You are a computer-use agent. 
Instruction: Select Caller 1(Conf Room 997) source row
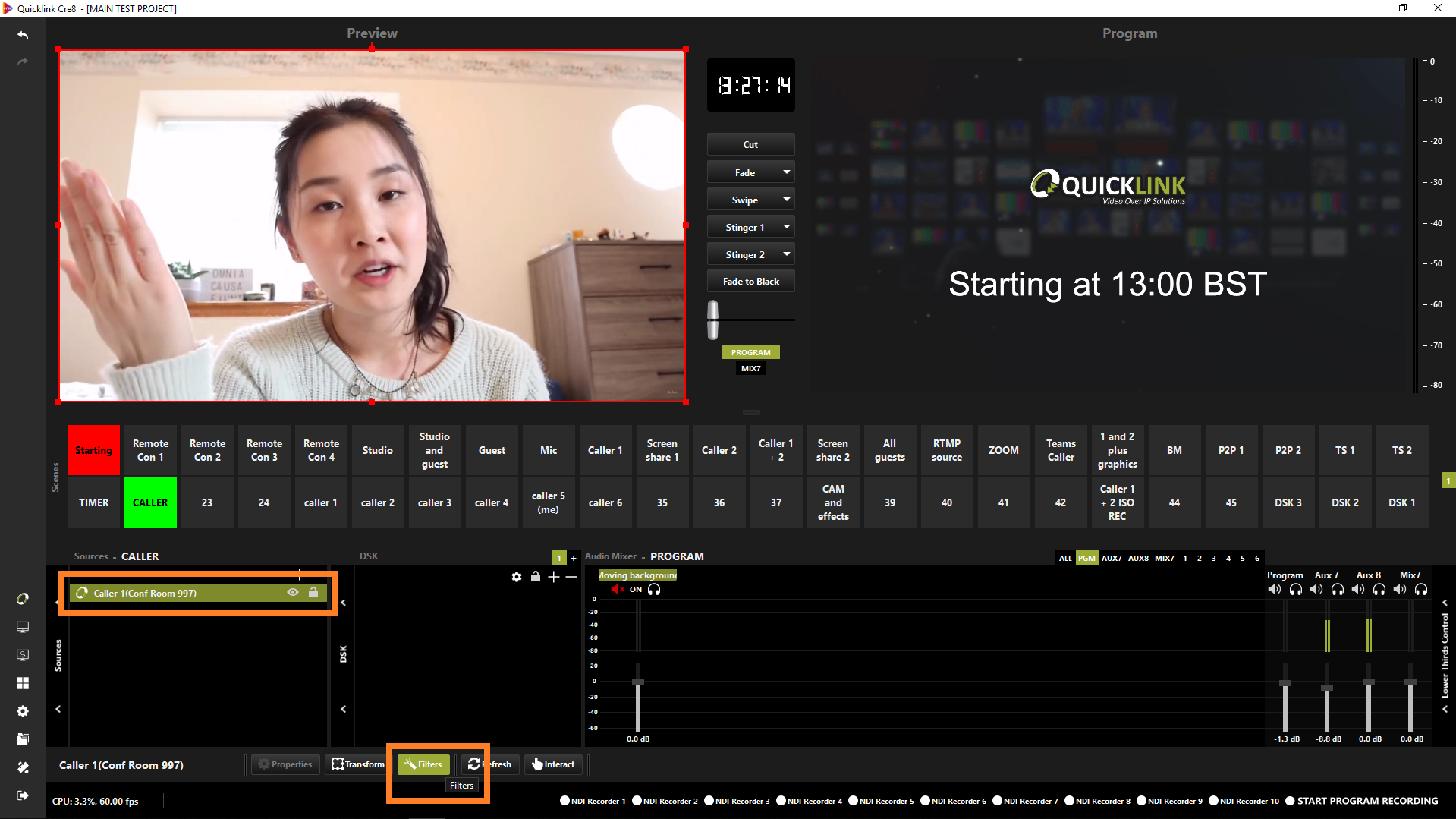click(199, 593)
